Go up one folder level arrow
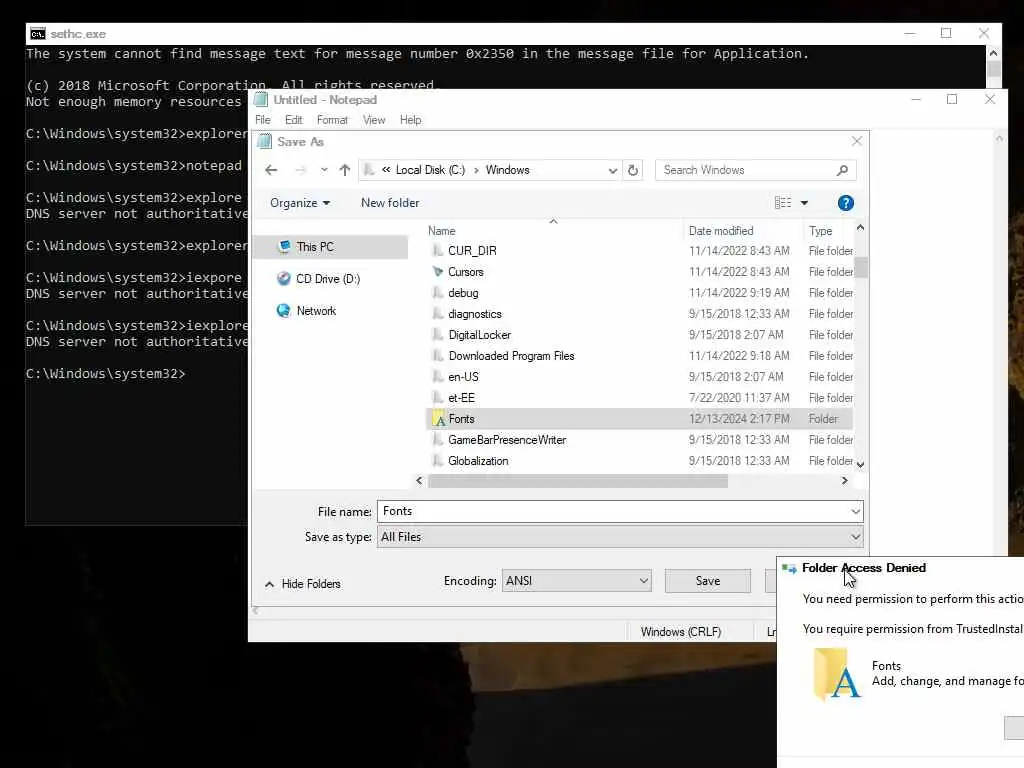The width and height of the screenshot is (1024, 768). (x=345, y=170)
